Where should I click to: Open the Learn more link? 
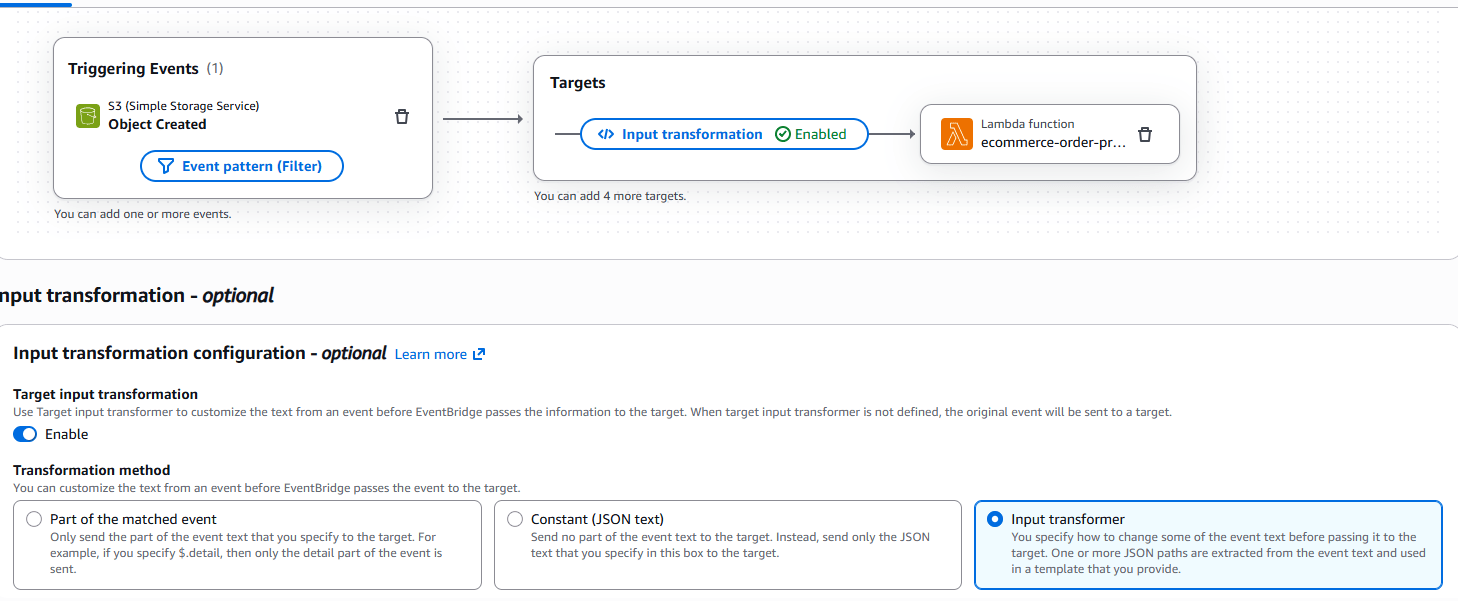point(430,354)
